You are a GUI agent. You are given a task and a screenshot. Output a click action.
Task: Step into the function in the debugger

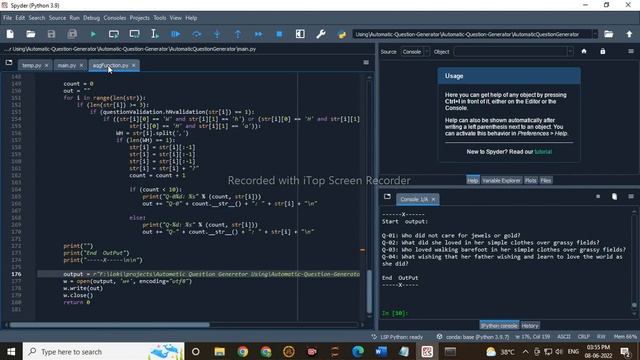(217, 34)
